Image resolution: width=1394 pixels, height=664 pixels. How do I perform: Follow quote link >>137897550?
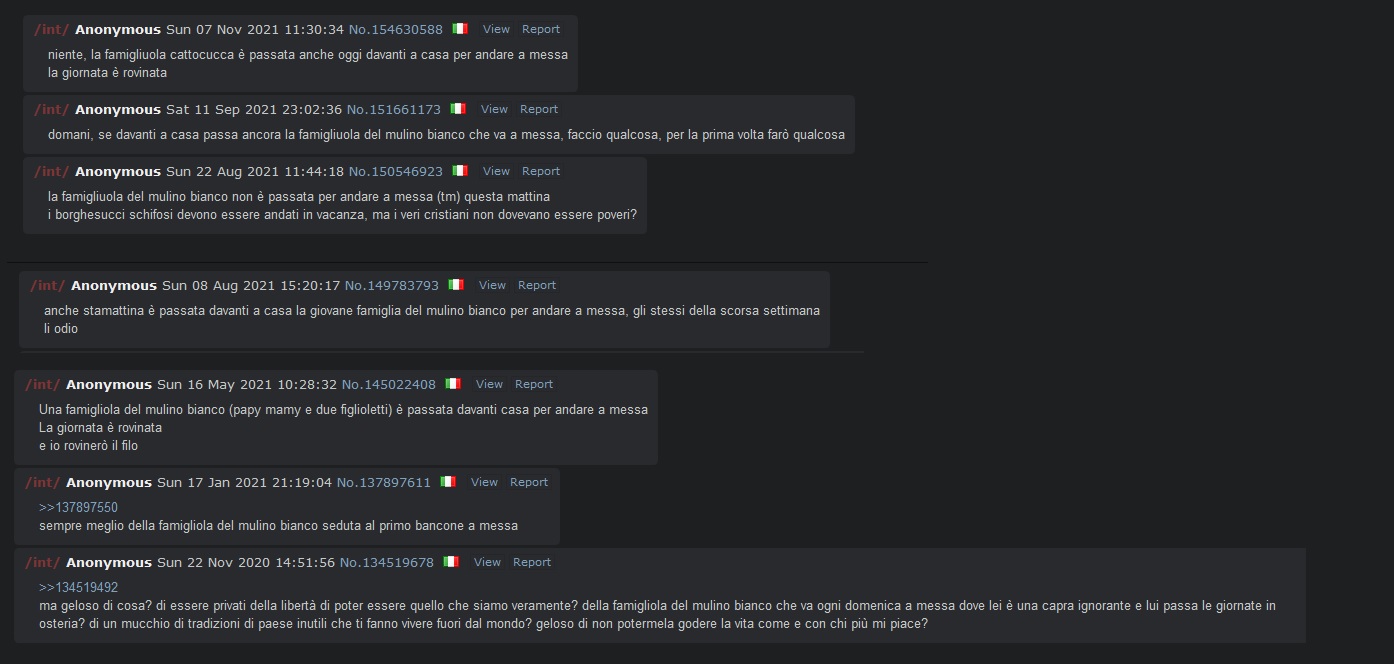tap(78, 508)
